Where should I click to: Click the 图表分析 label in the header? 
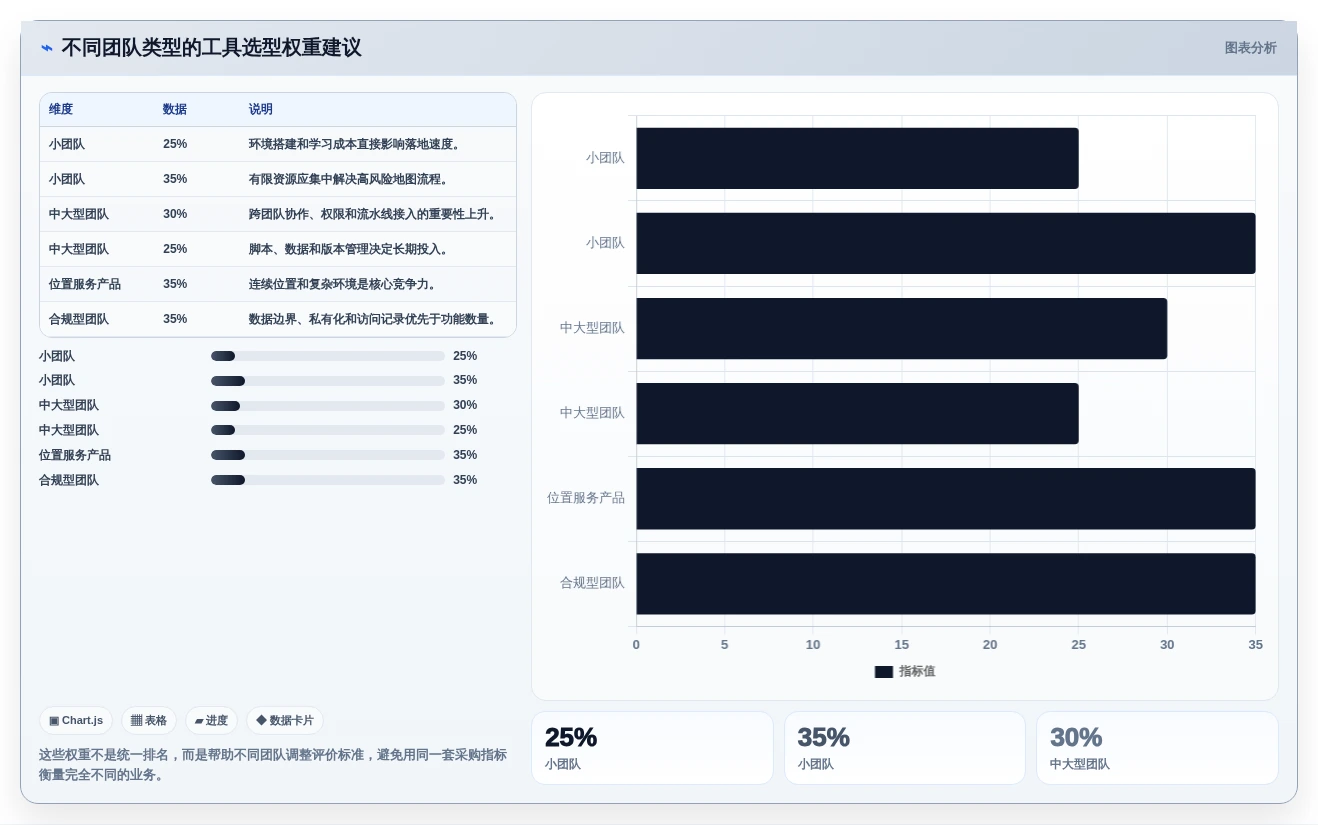pyautogui.click(x=1250, y=48)
